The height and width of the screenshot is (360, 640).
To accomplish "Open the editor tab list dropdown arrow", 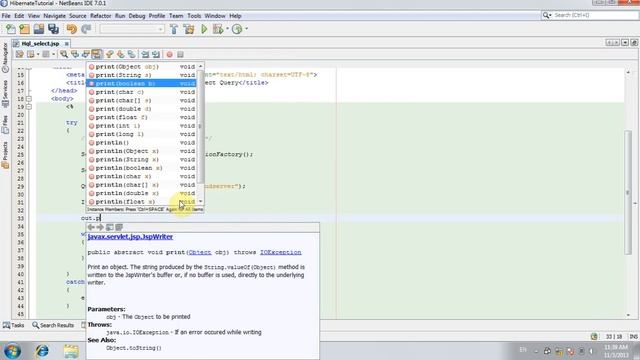I will pos(625,42).
